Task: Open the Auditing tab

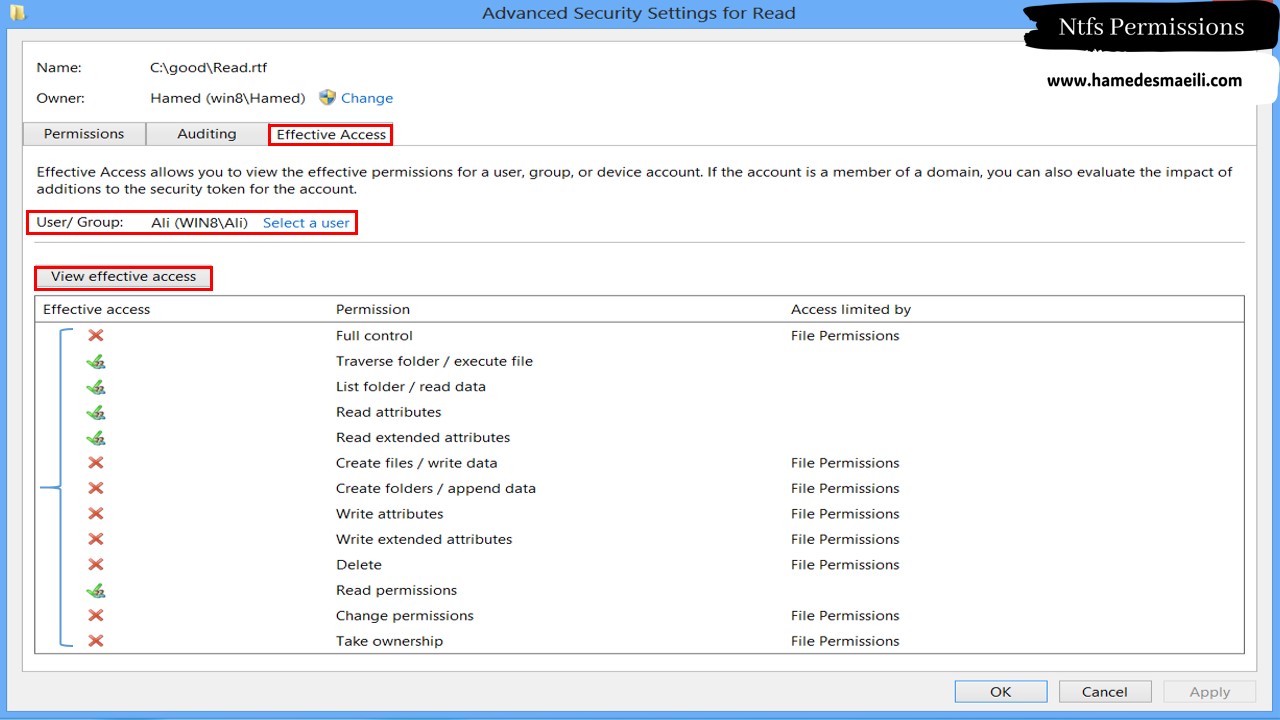Action: (207, 134)
